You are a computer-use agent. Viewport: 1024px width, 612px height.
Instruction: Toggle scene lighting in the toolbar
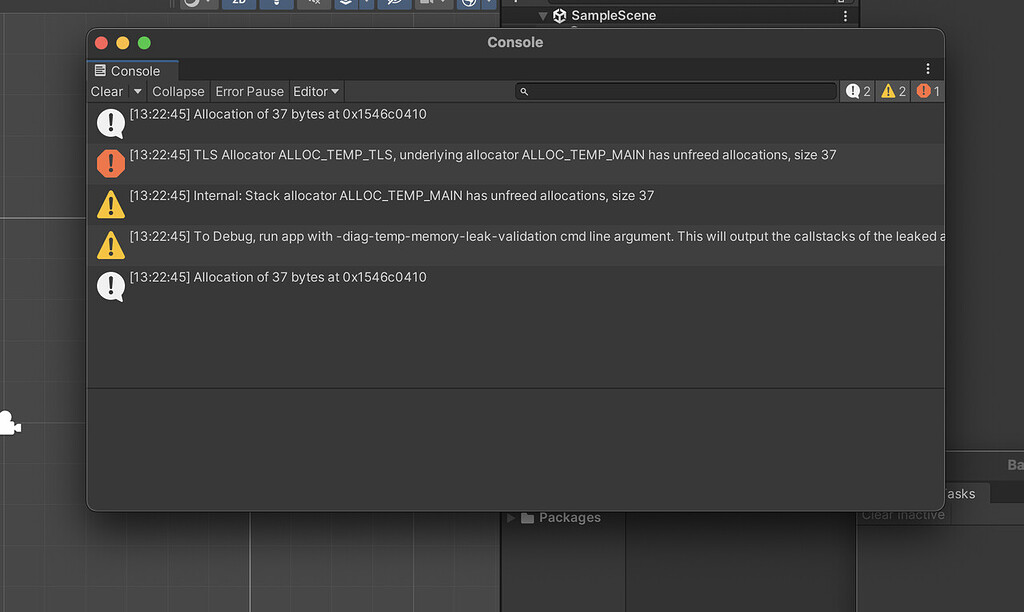(276, 3)
